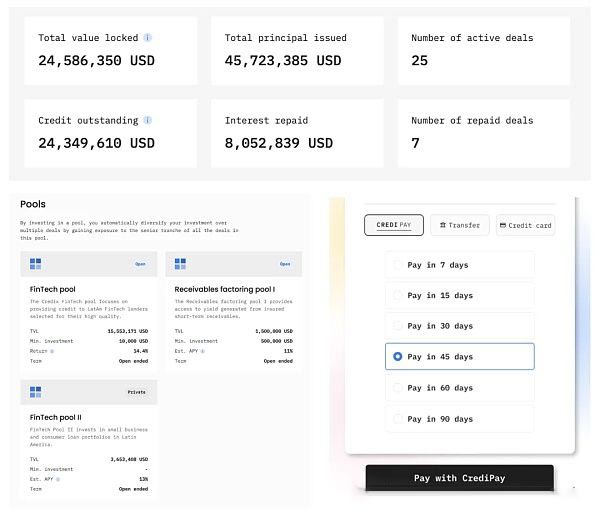Viewport: 600px width, 518px height.
Task: Click the Private badge on FinTech pool II
Action: 137,392
